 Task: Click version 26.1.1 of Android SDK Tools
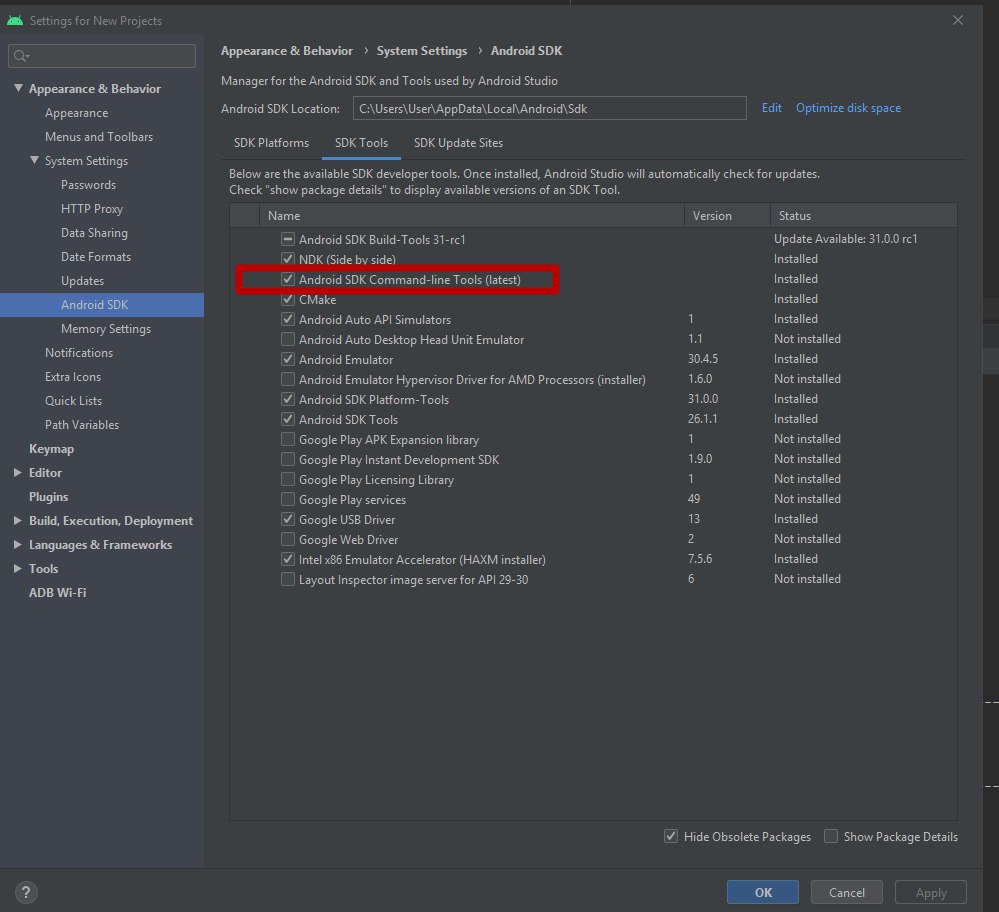click(x=702, y=419)
